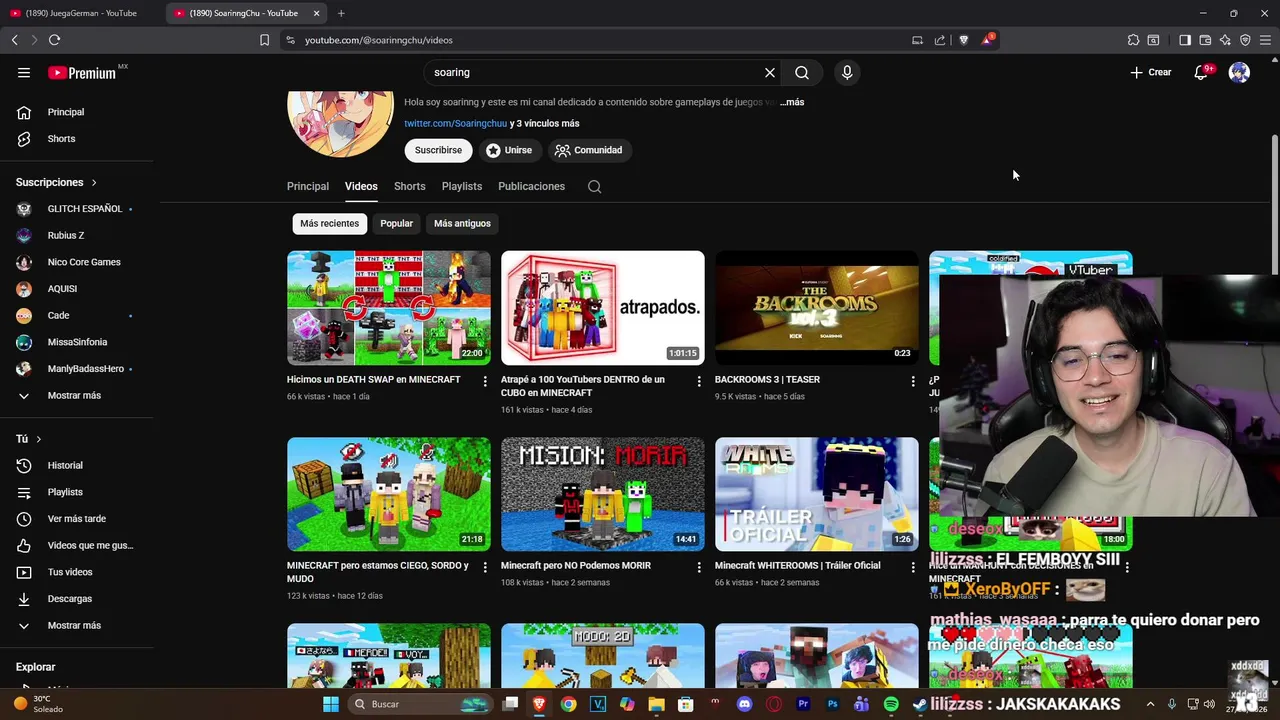Click the YouTube Premium logo
Image resolution: width=1280 pixels, height=720 pixels.
click(x=82, y=73)
